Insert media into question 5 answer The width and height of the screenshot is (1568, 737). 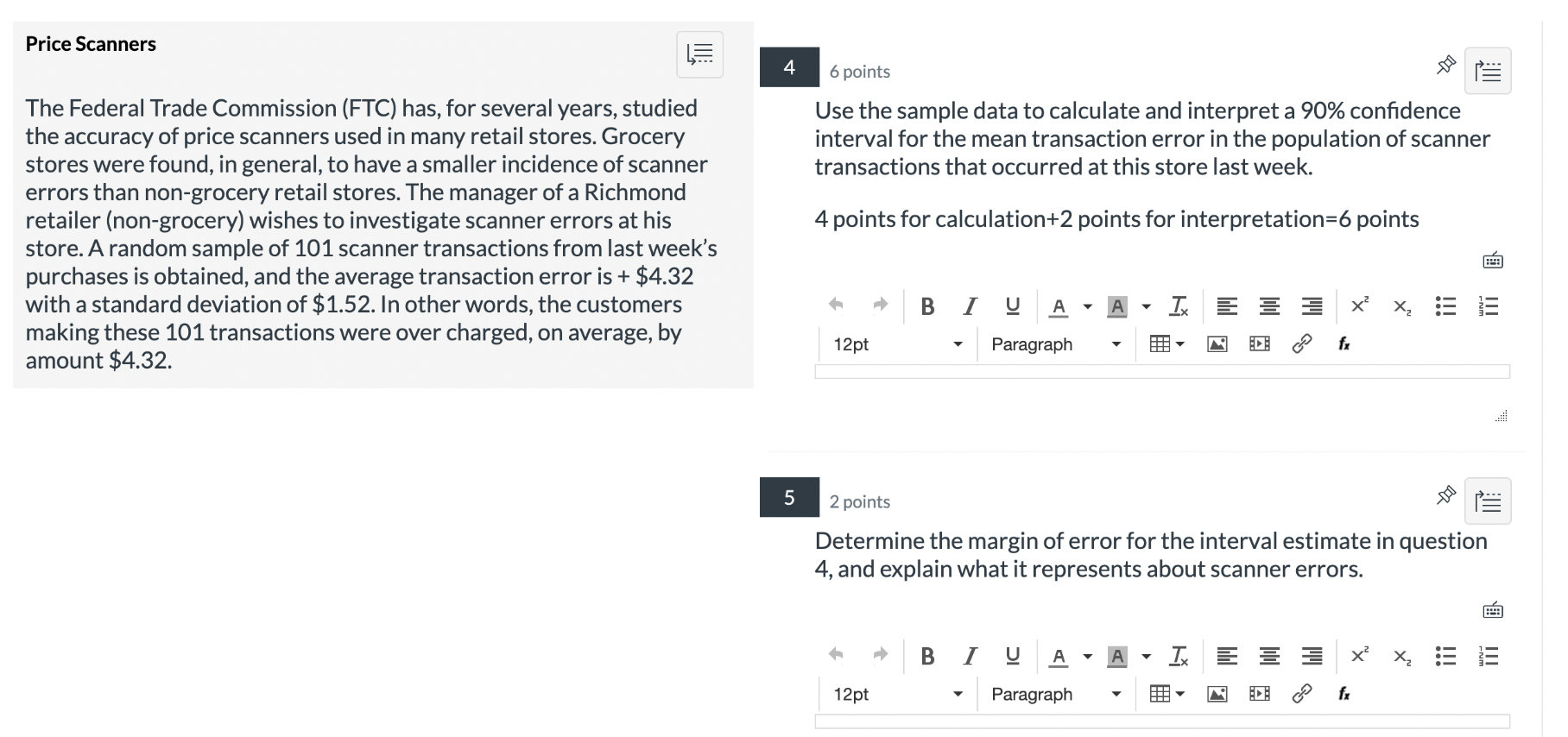click(1259, 694)
